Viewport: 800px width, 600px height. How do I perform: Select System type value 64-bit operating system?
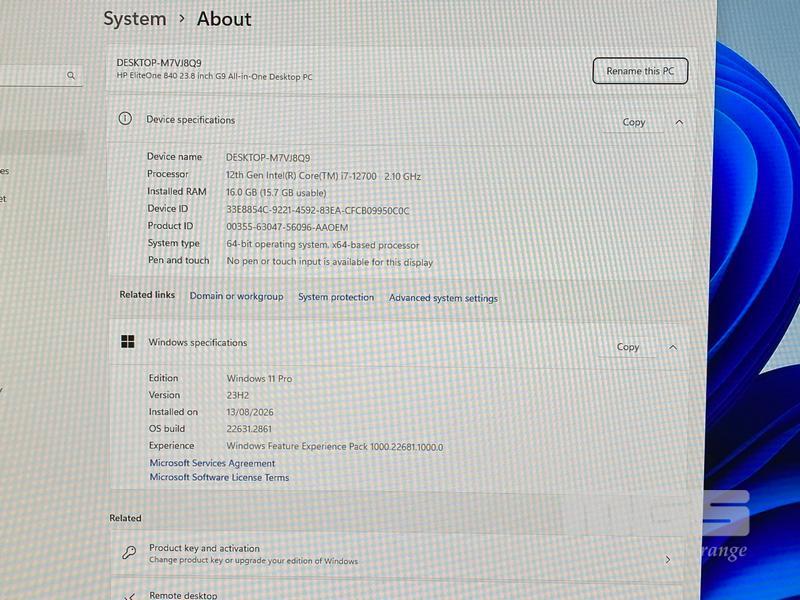pos(322,245)
